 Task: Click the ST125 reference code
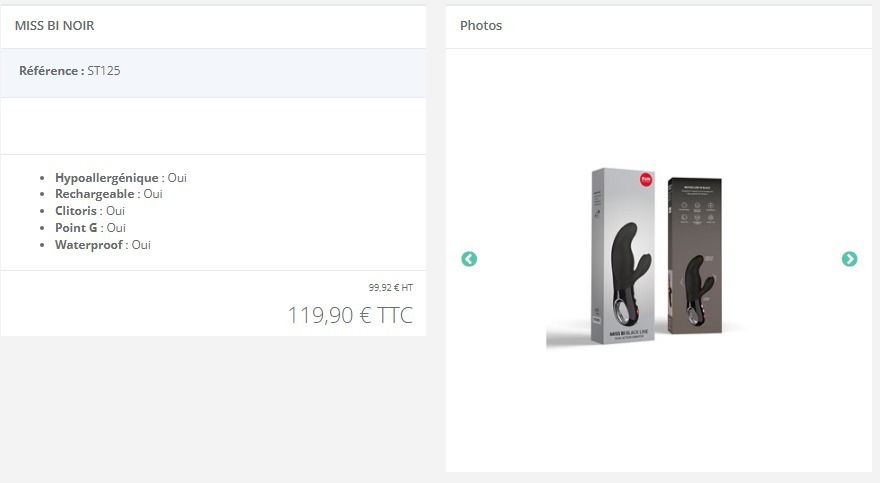click(104, 71)
